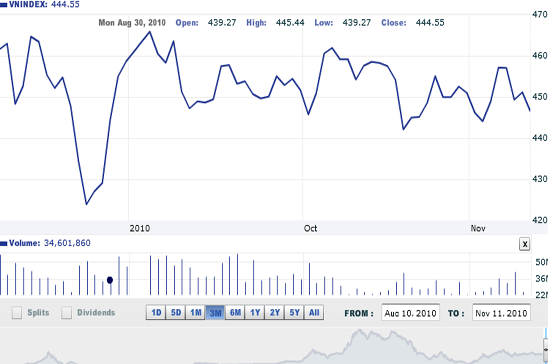Viewport: 550px width, 364px height.
Task: Click the 'Nov' axis label
Action: (478, 228)
